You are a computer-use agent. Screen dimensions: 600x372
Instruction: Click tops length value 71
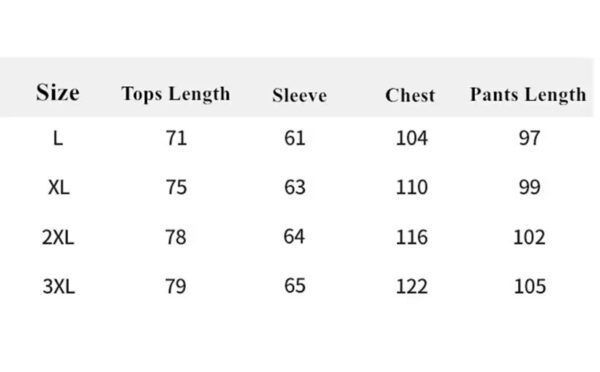pos(176,138)
